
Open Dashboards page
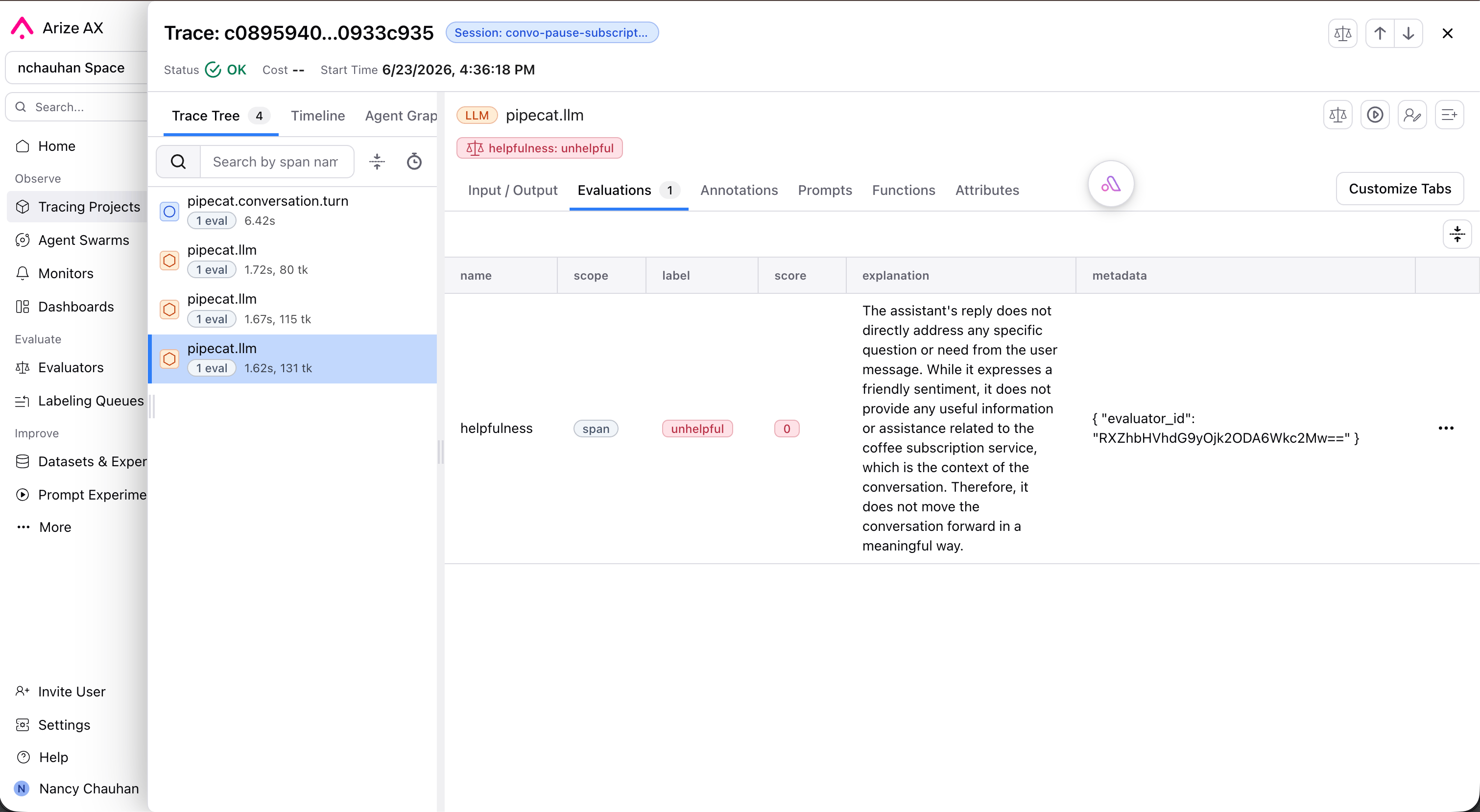[x=77, y=307]
